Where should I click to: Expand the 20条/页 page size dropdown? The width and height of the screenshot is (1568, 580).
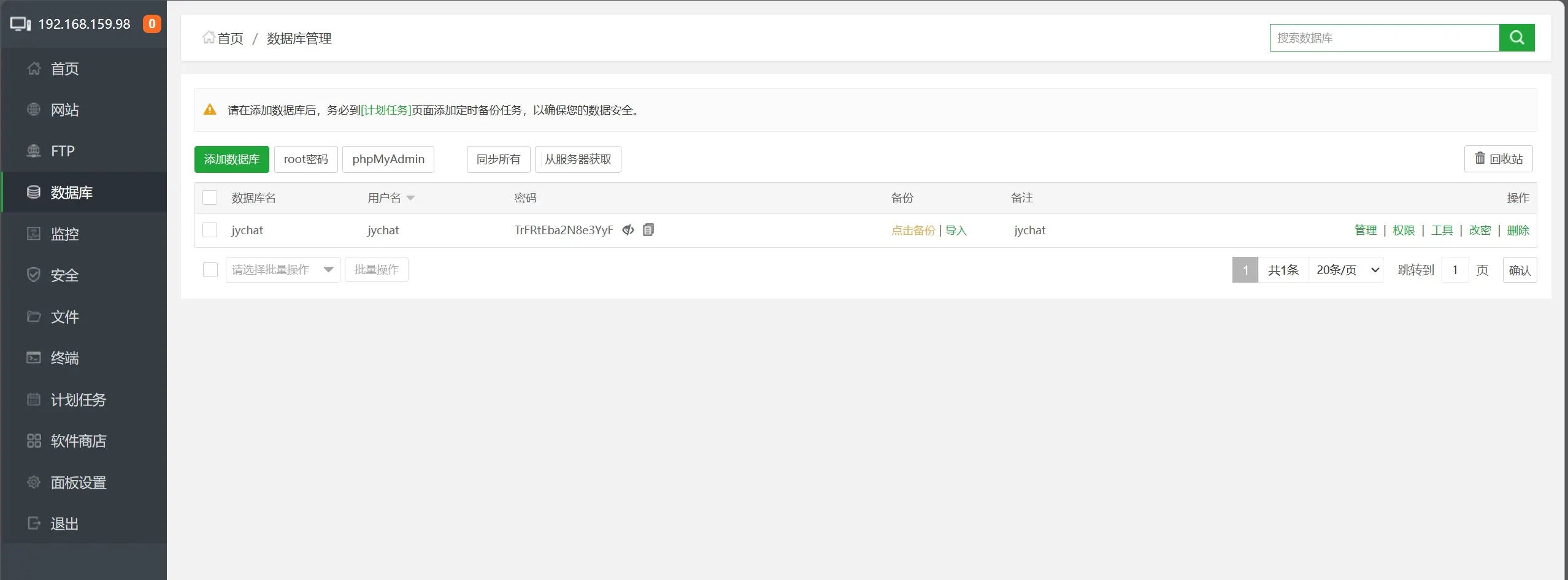(x=1346, y=270)
